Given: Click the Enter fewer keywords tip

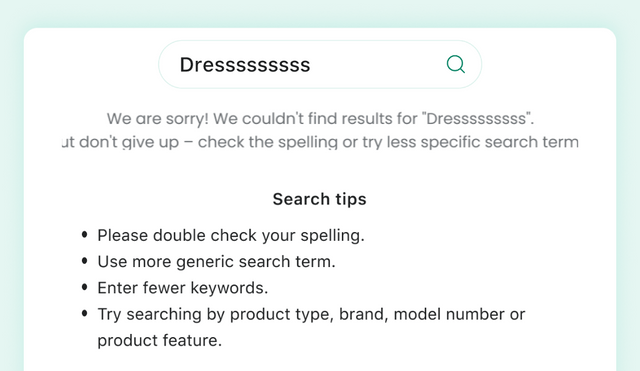Looking at the screenshot, I should [x=182, y=288].
